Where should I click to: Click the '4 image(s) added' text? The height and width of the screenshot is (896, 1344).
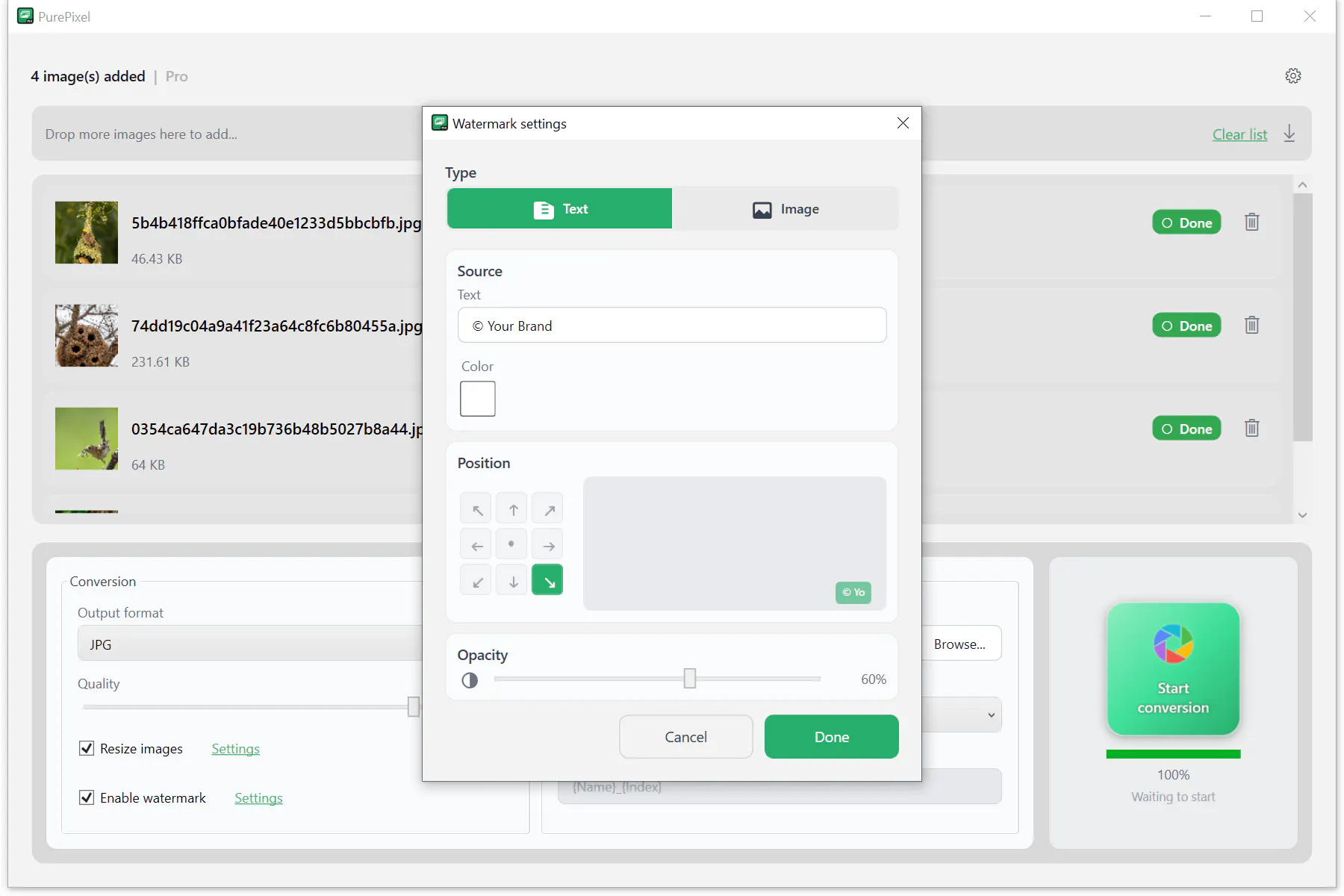(x=88, y=76)
